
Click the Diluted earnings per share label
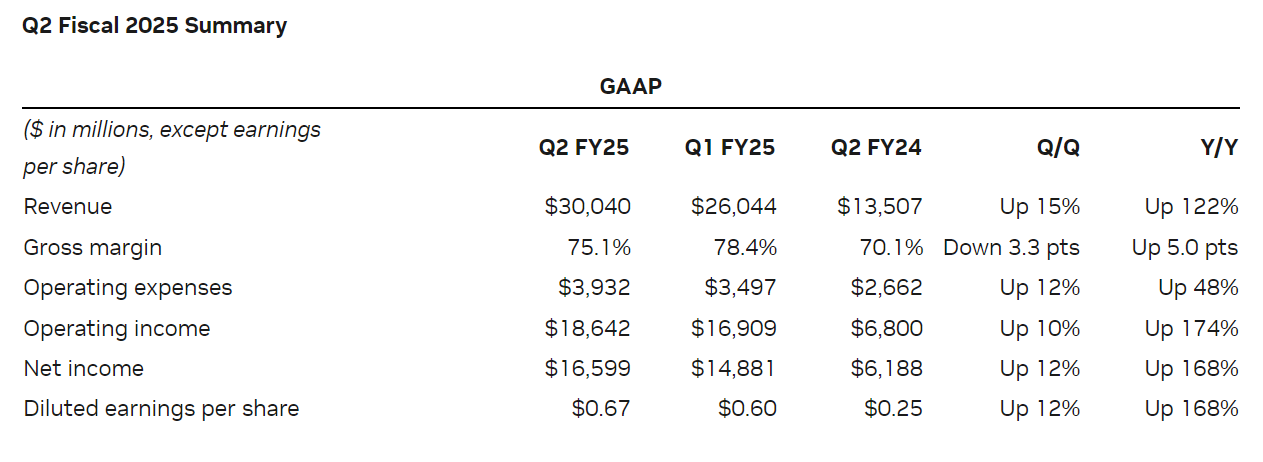(161, 408)
